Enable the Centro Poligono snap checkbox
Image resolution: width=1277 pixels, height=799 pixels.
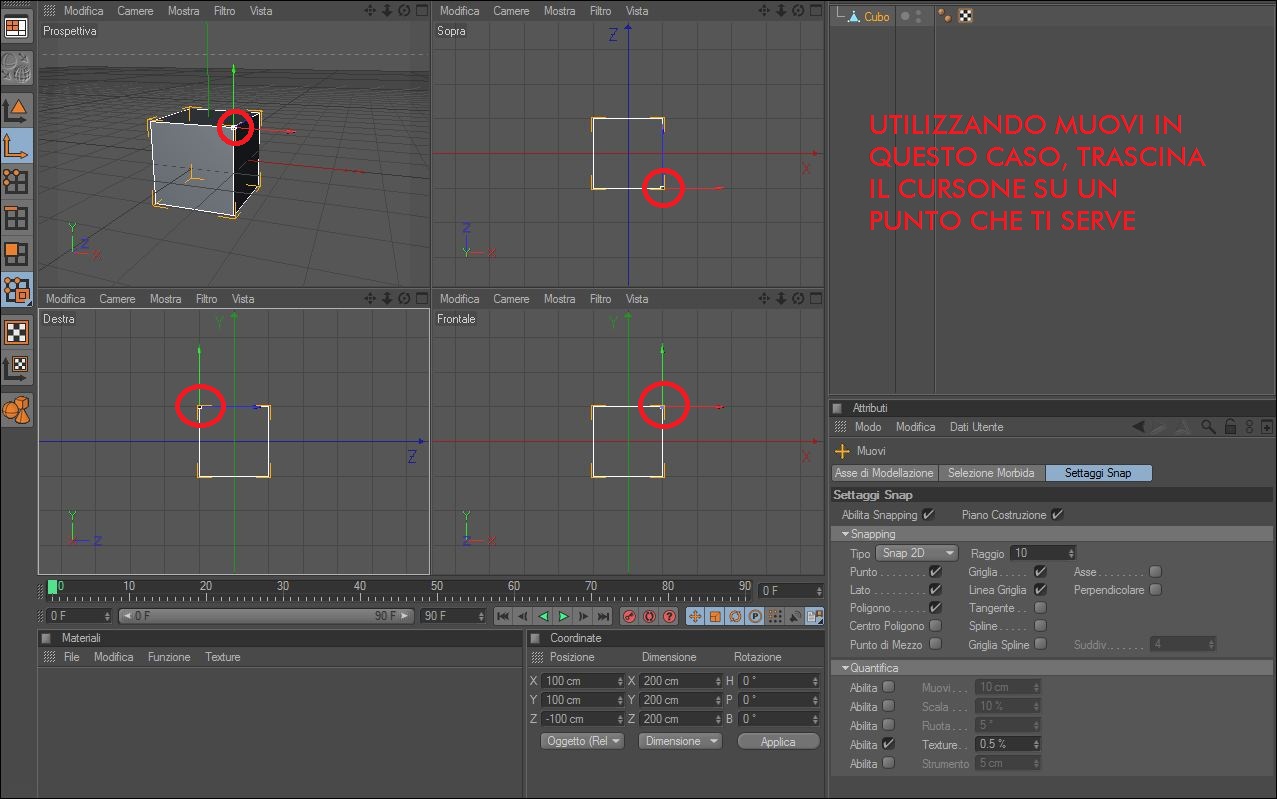pyautogui.click(x=936, y=626)
